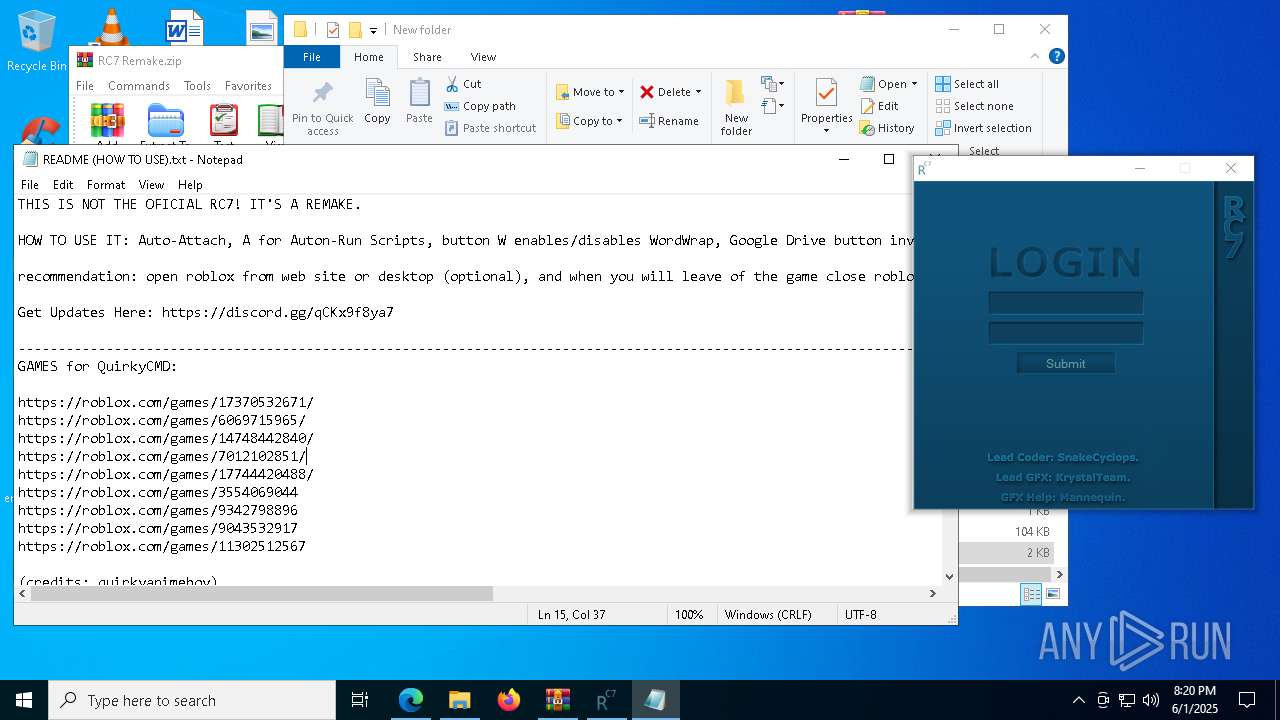The image size is (1280, 720).
Task: Switch to WinRAR on the taskbar
Action: tap(557, 700)
